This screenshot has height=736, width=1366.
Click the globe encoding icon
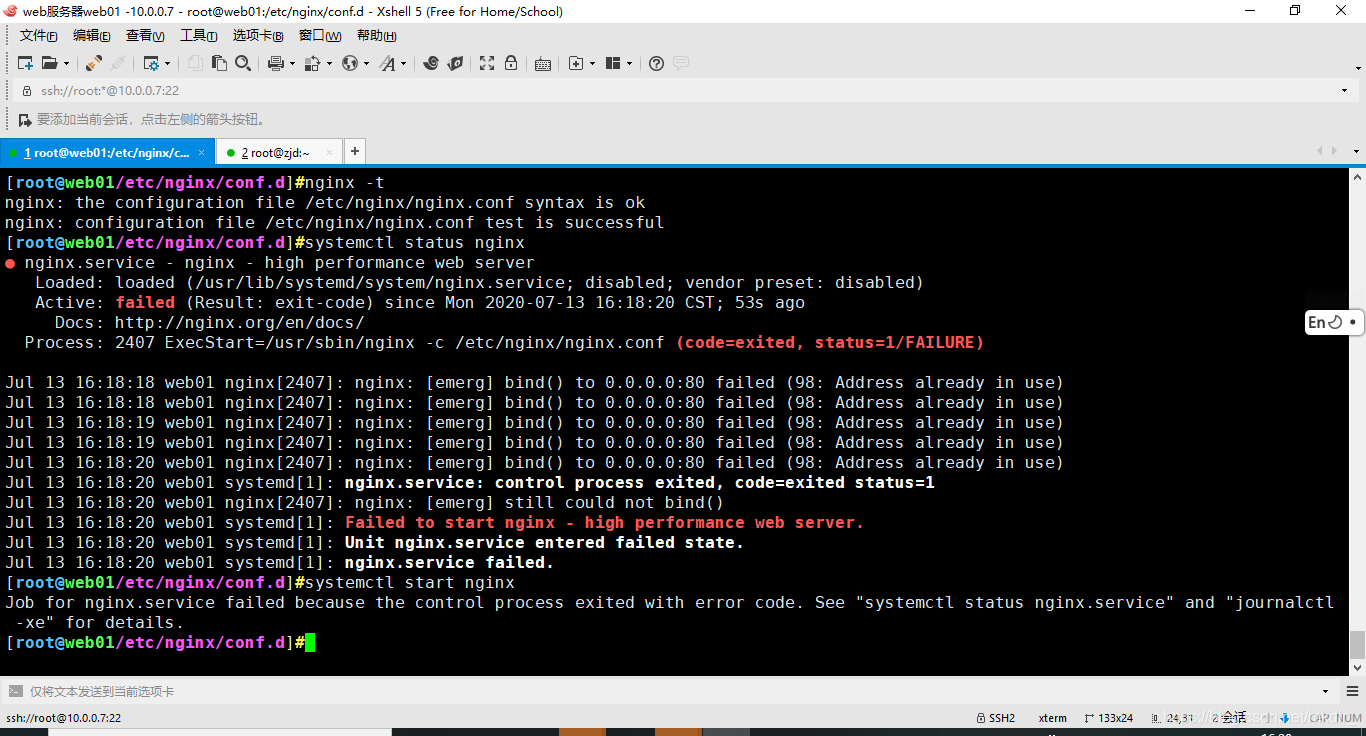(x=349, y=63)
